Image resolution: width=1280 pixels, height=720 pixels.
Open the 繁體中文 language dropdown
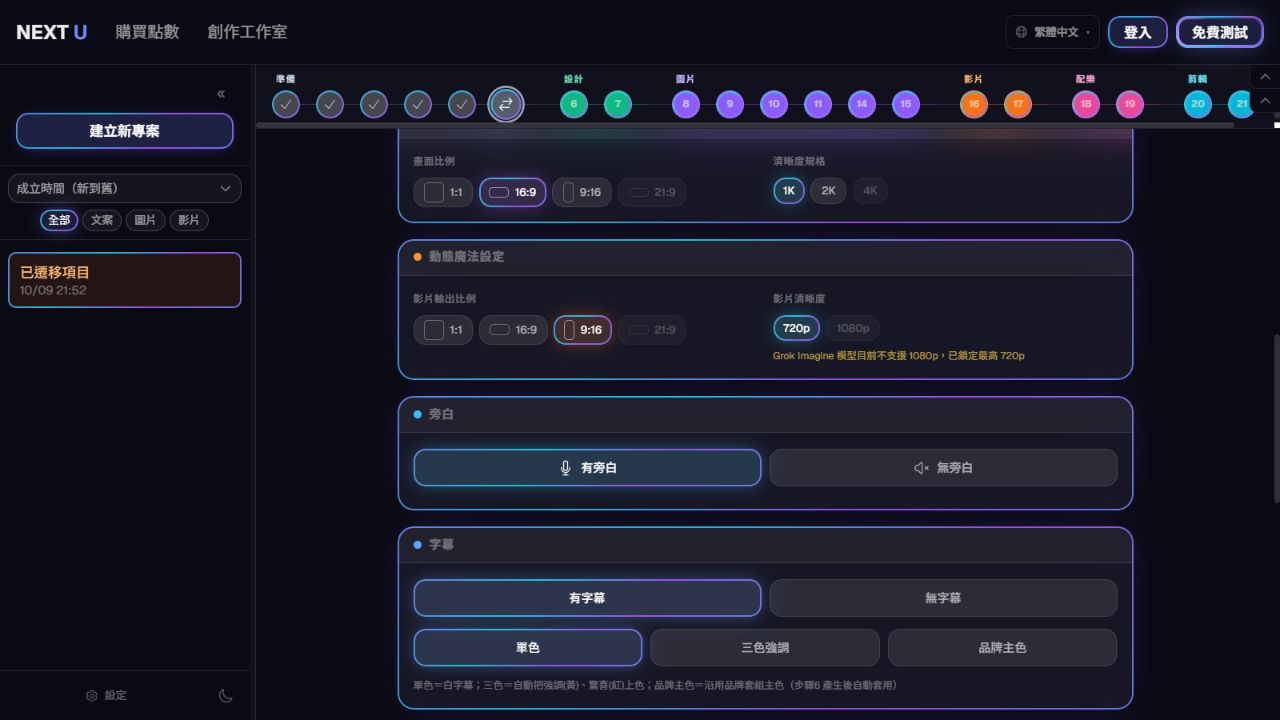[1052, 32]
